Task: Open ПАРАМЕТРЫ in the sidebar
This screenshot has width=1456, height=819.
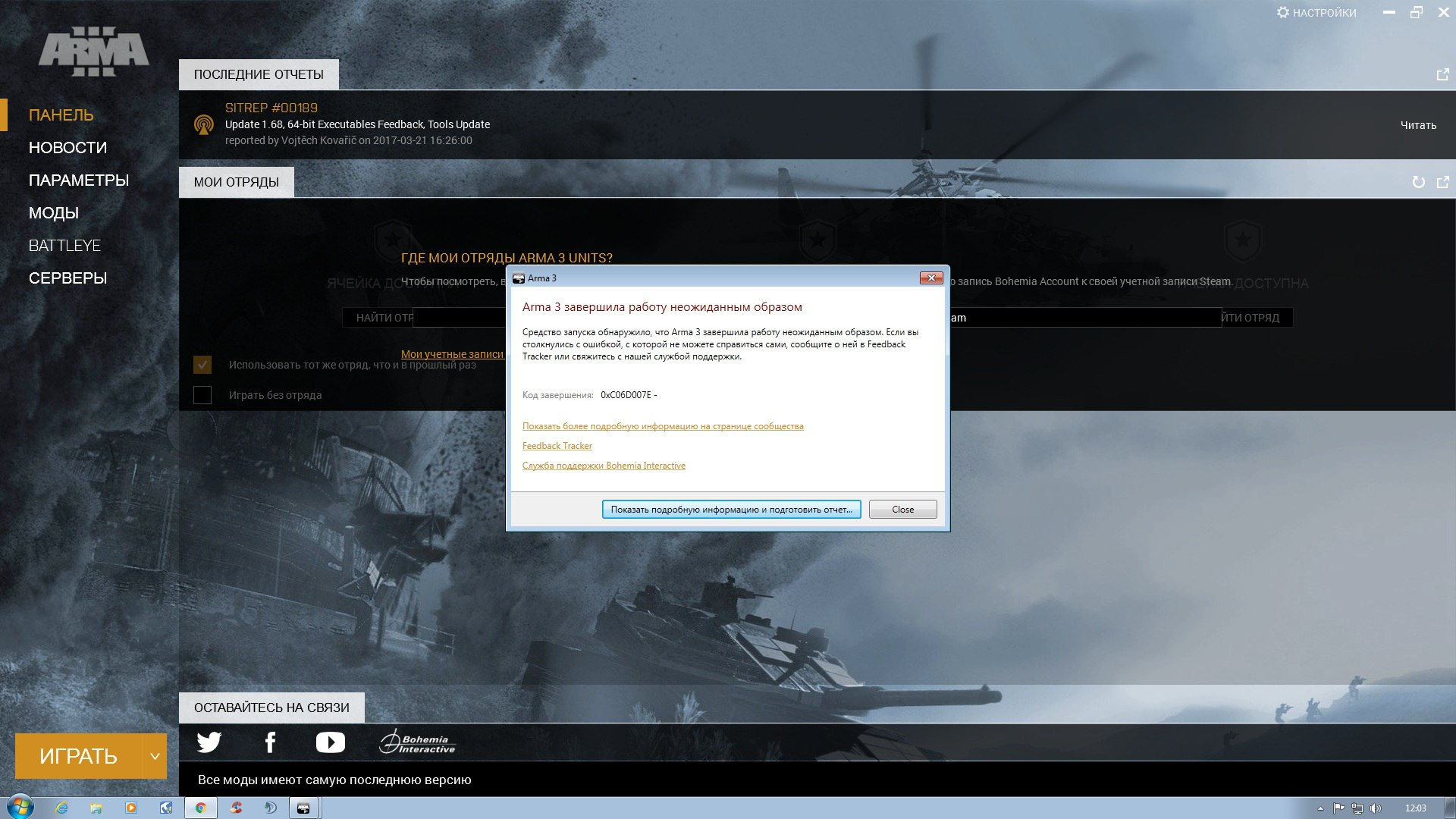Action: (79, 180)
